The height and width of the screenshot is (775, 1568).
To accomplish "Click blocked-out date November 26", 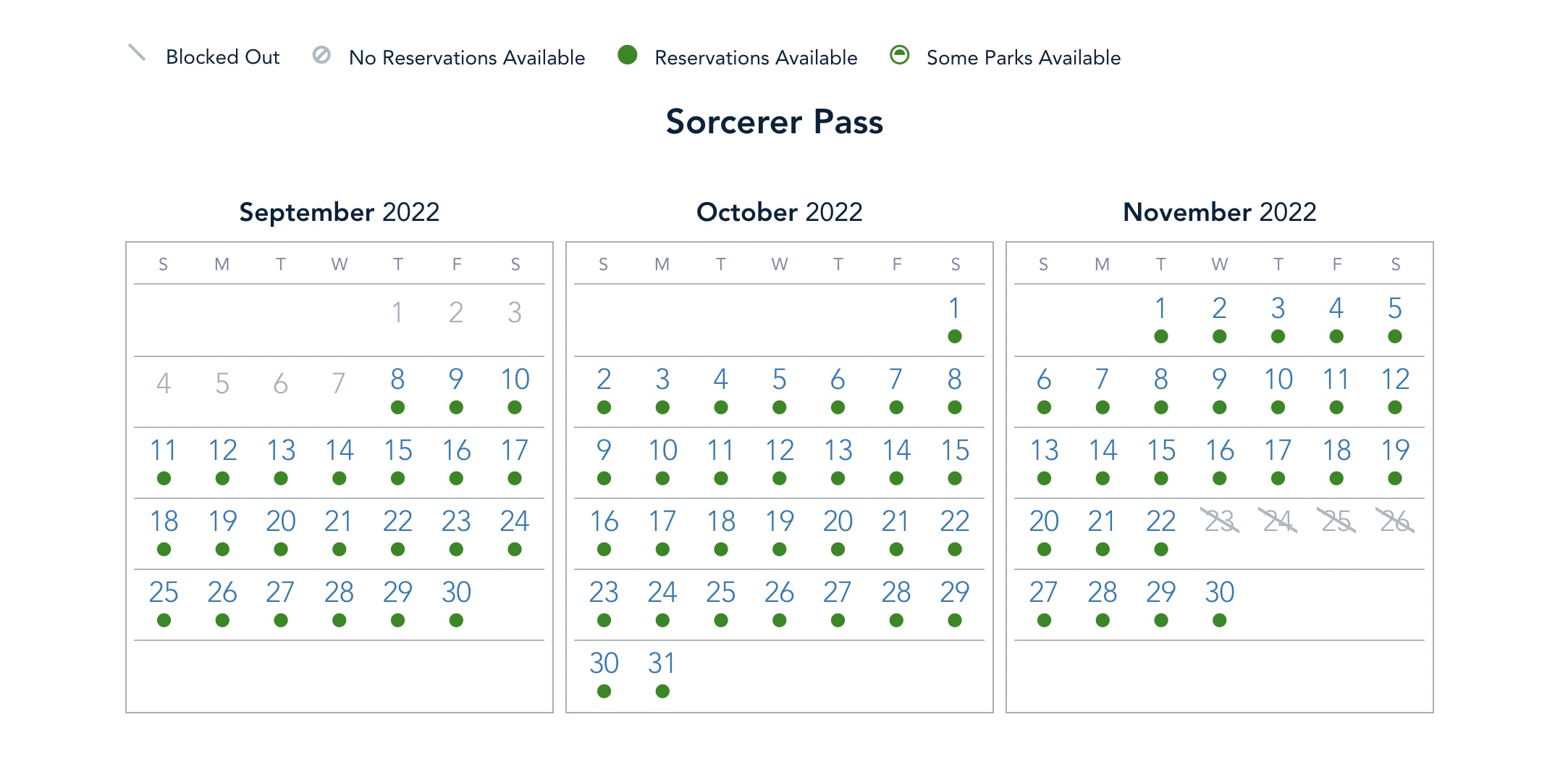I will tap(1395, 521).
